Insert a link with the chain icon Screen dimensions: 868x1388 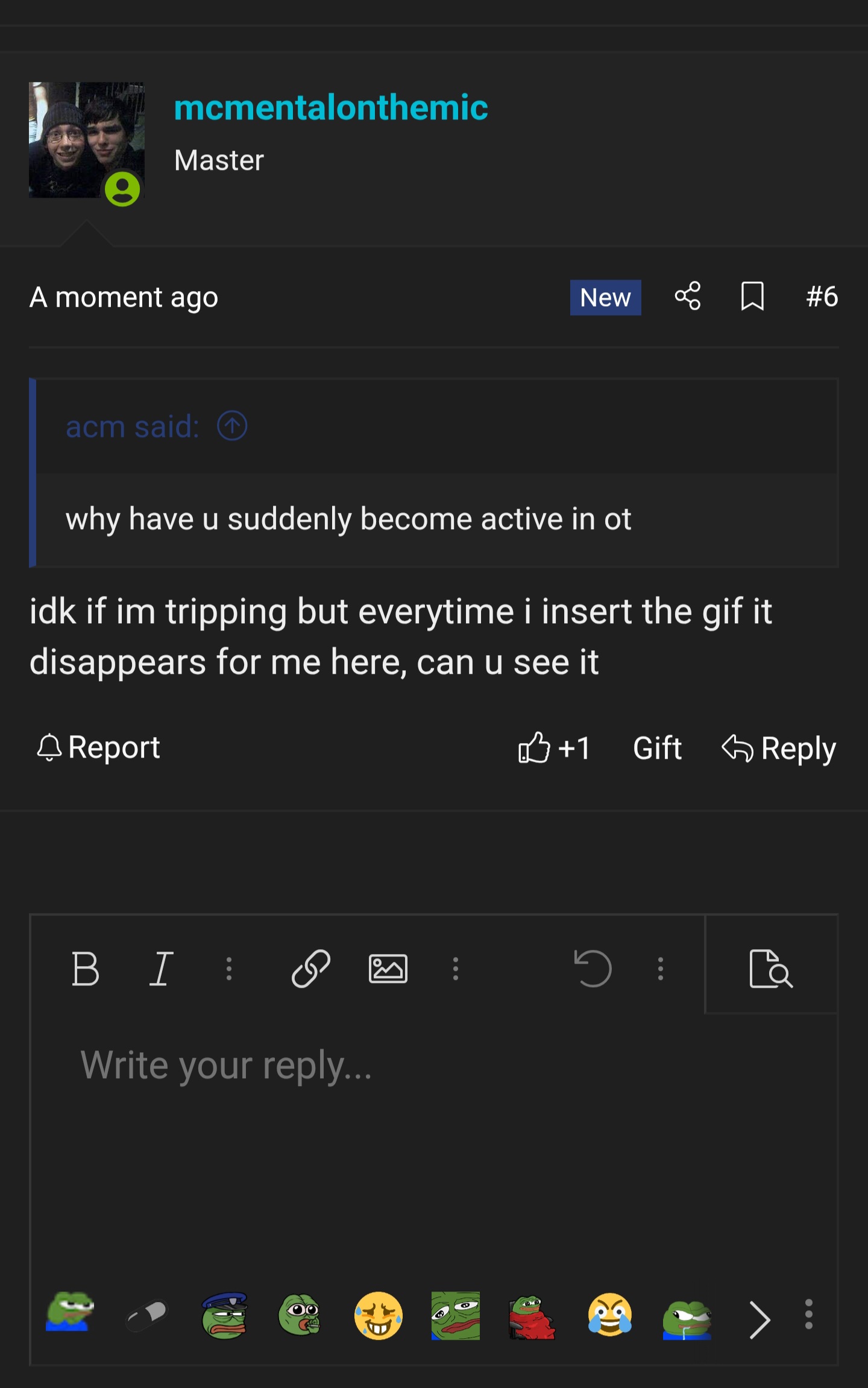click(x=310, y=969)
